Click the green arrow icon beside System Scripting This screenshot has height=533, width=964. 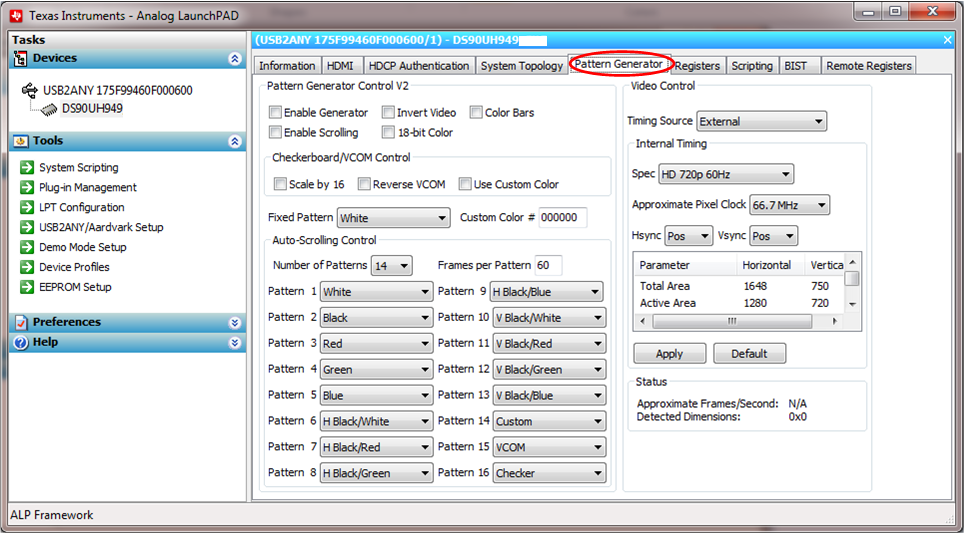27,167
